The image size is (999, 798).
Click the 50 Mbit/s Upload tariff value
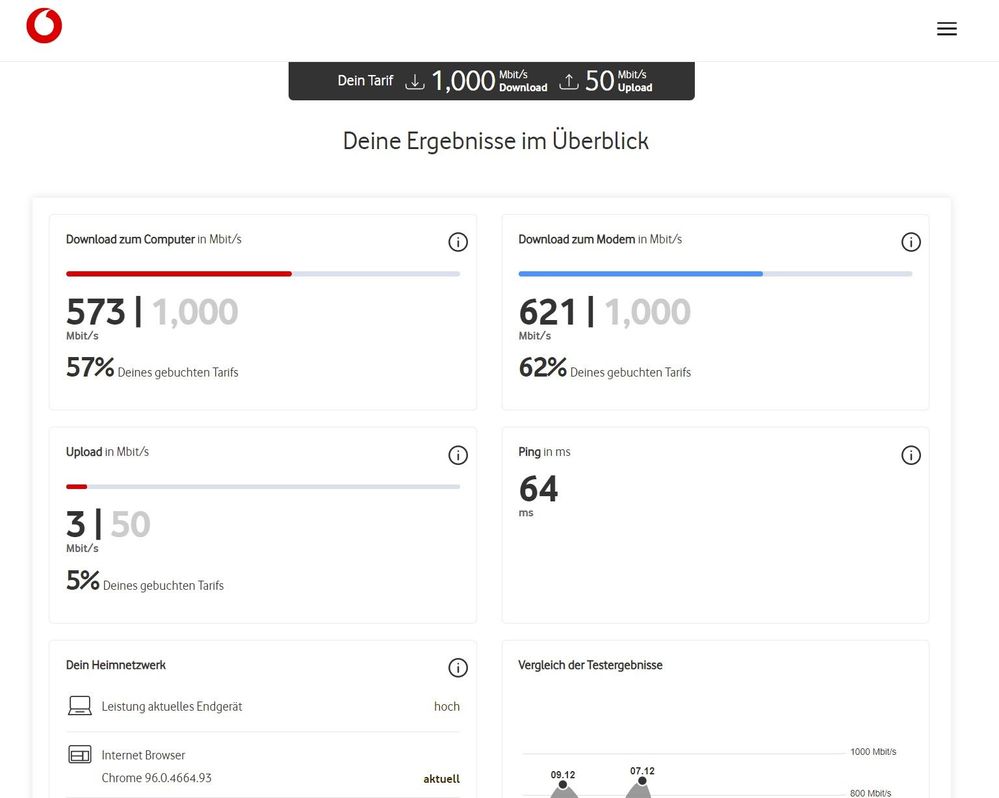tap(619, 81)
